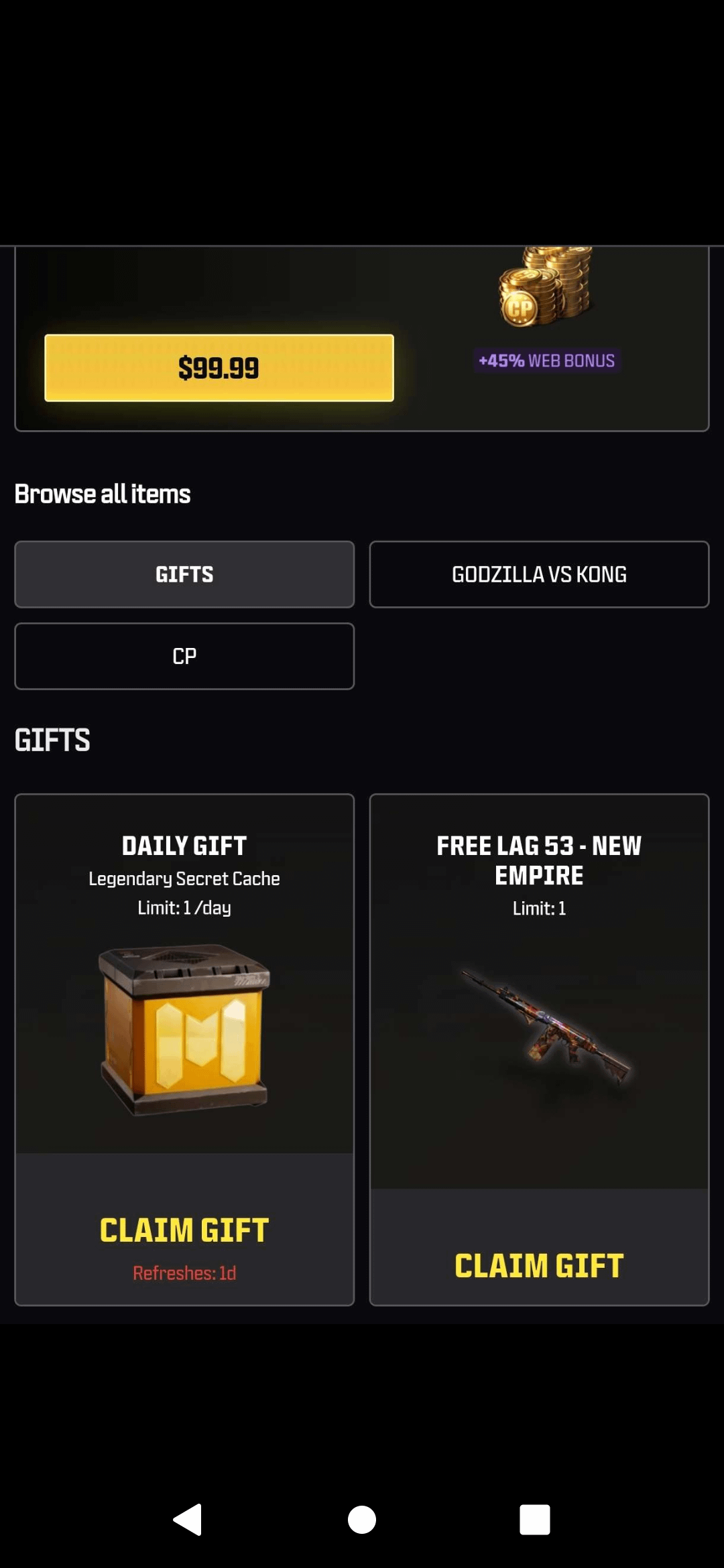Tap the +45% WEB BONUS badge
The image size is (724, 1568).
tap(546, 361)
